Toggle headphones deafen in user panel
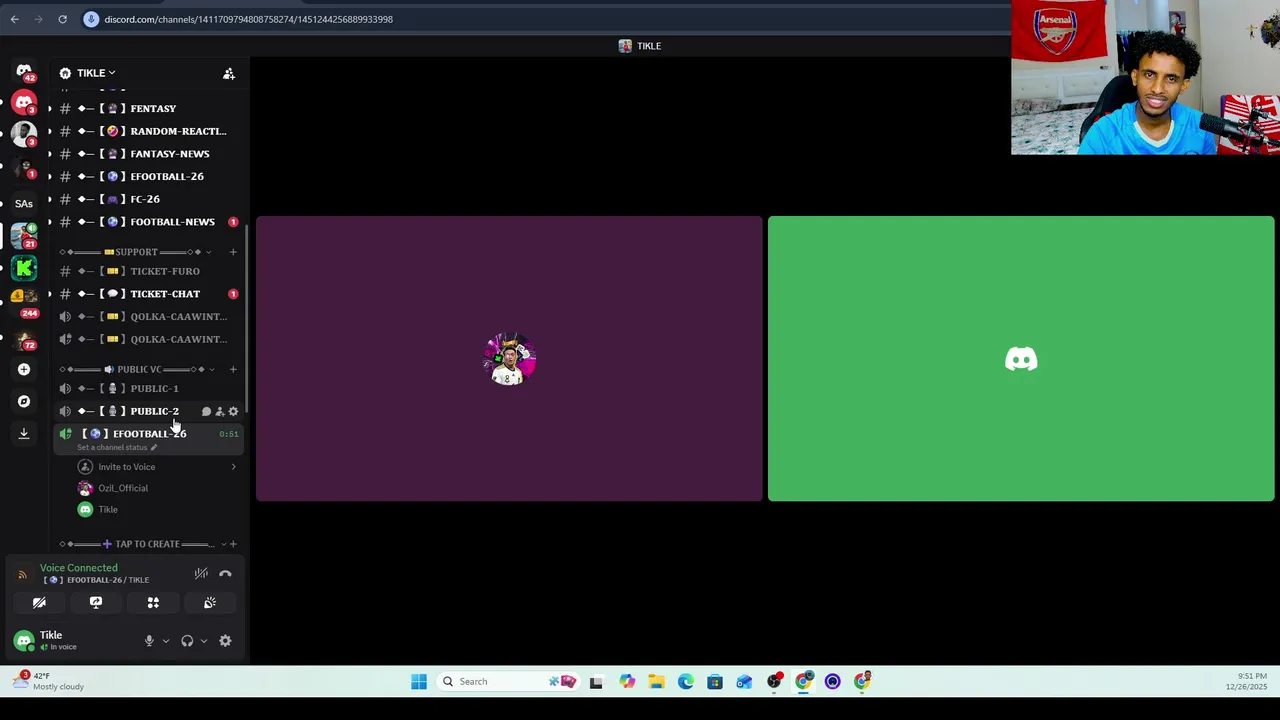 coord(187,641)
